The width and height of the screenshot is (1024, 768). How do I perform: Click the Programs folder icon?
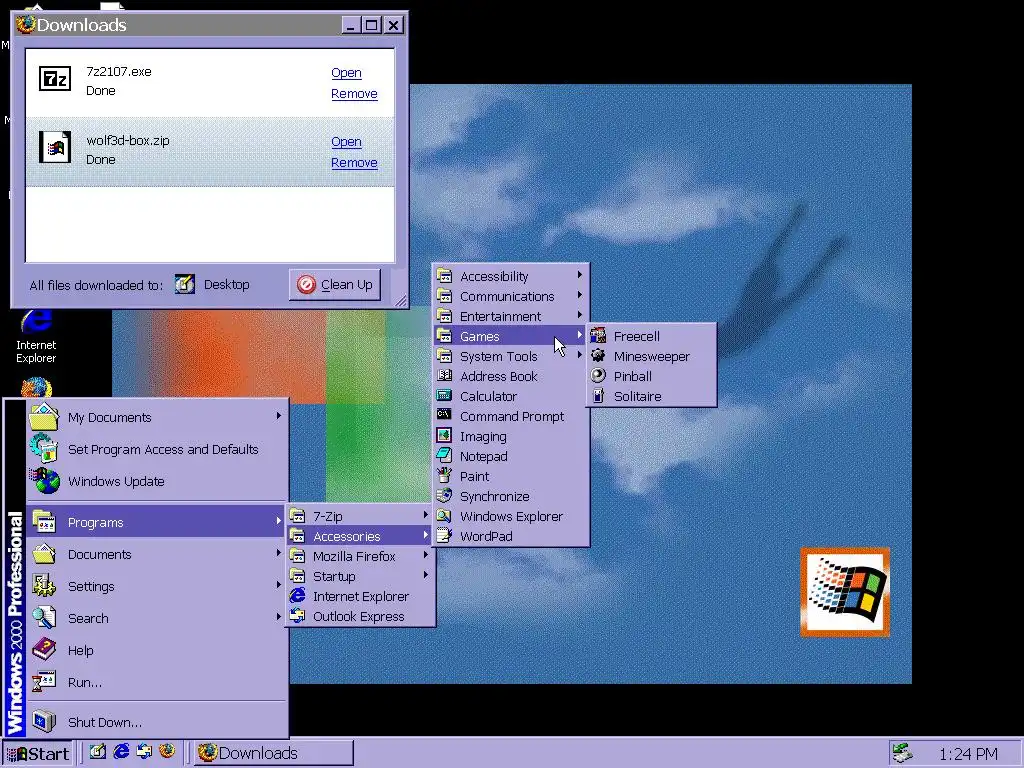44,522
